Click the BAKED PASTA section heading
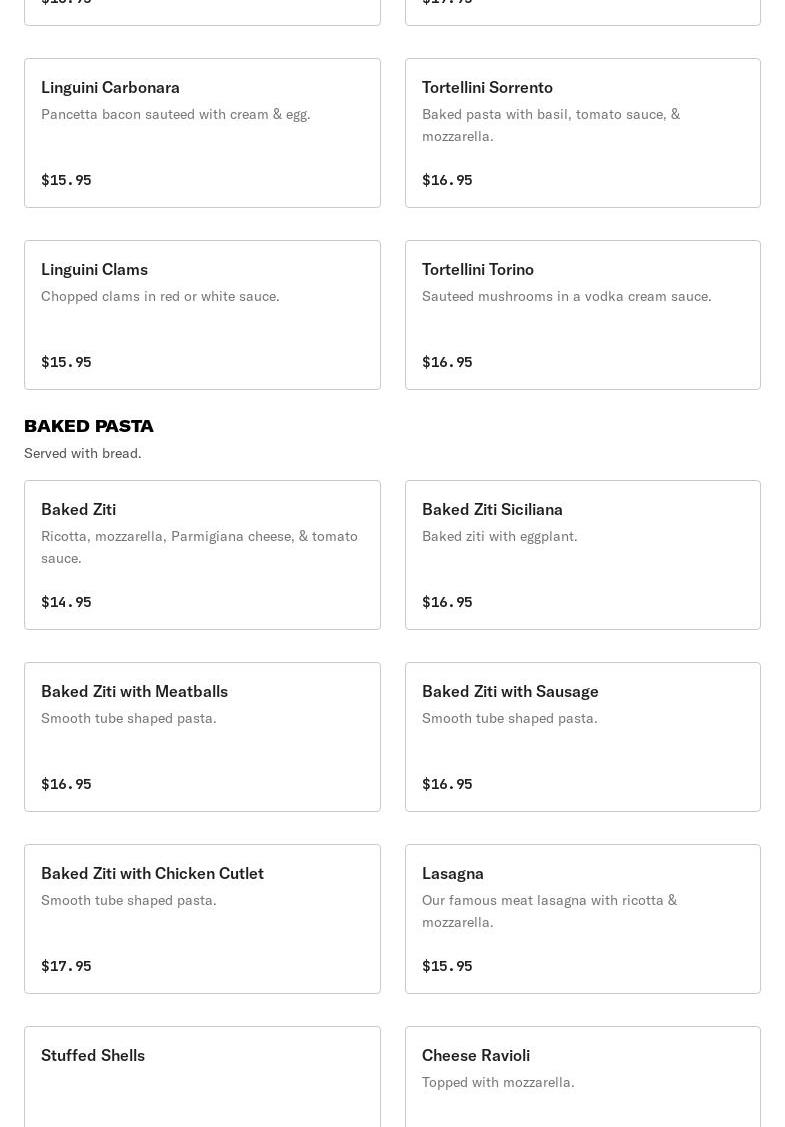 (89, 426)
